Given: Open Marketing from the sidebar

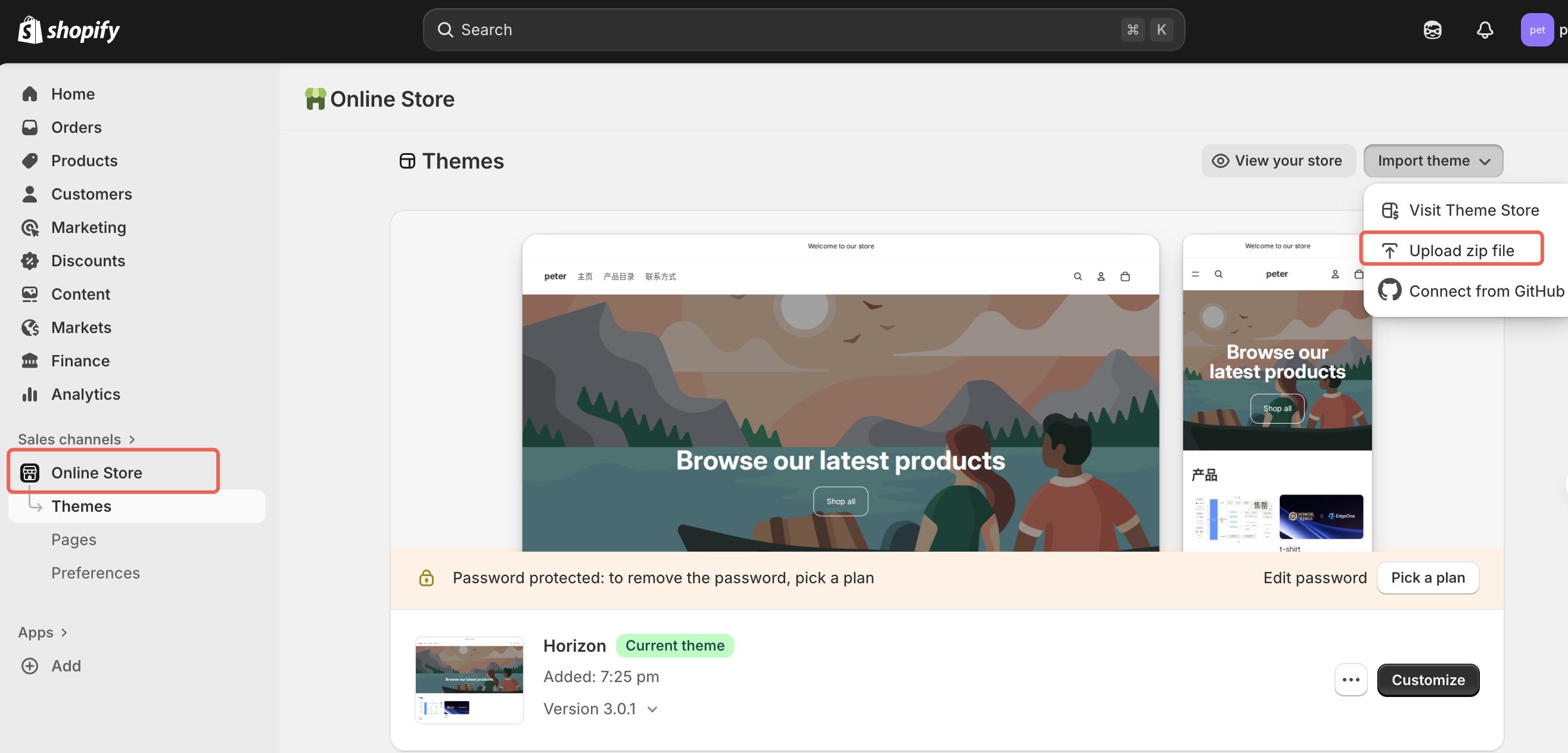Looking at the screenshot, I should 88,227.
